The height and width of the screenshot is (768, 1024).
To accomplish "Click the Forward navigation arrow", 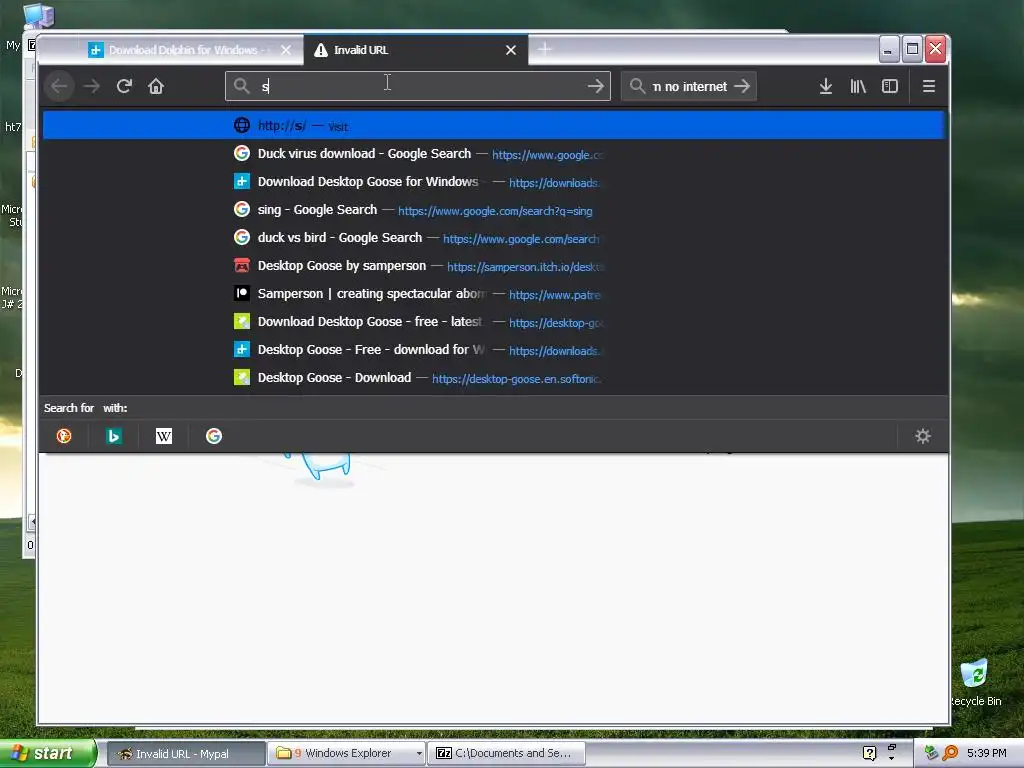I will click(x=91, y=86).
